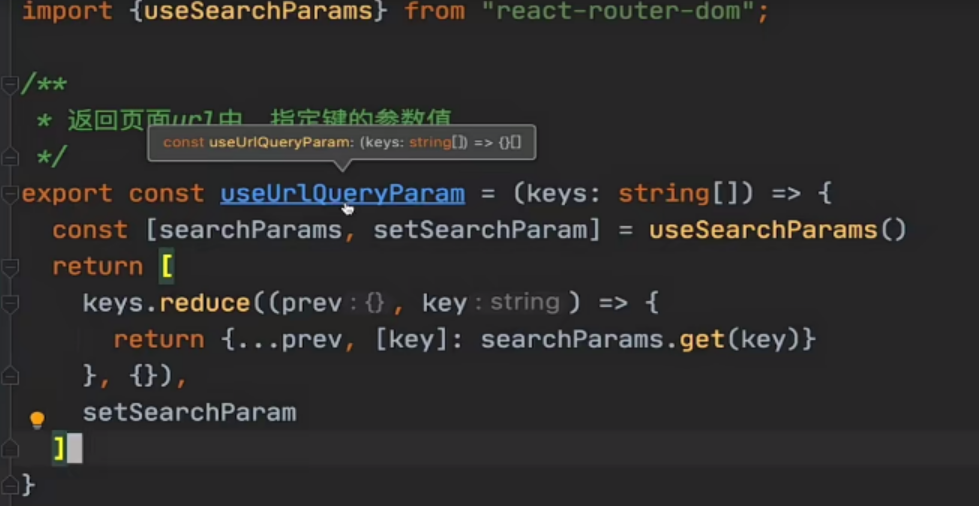Collapse the fold marker at export const line

9,195
